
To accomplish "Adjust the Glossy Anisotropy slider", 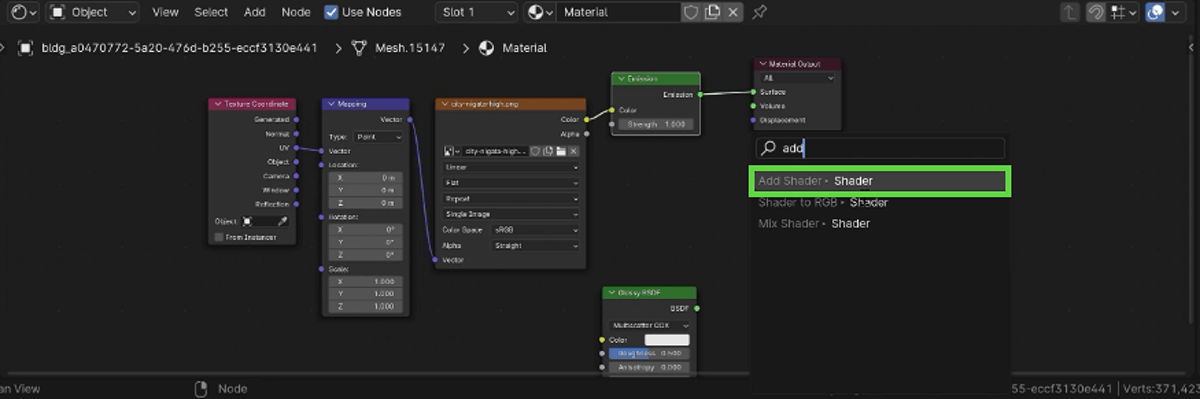I will point(650,367).
